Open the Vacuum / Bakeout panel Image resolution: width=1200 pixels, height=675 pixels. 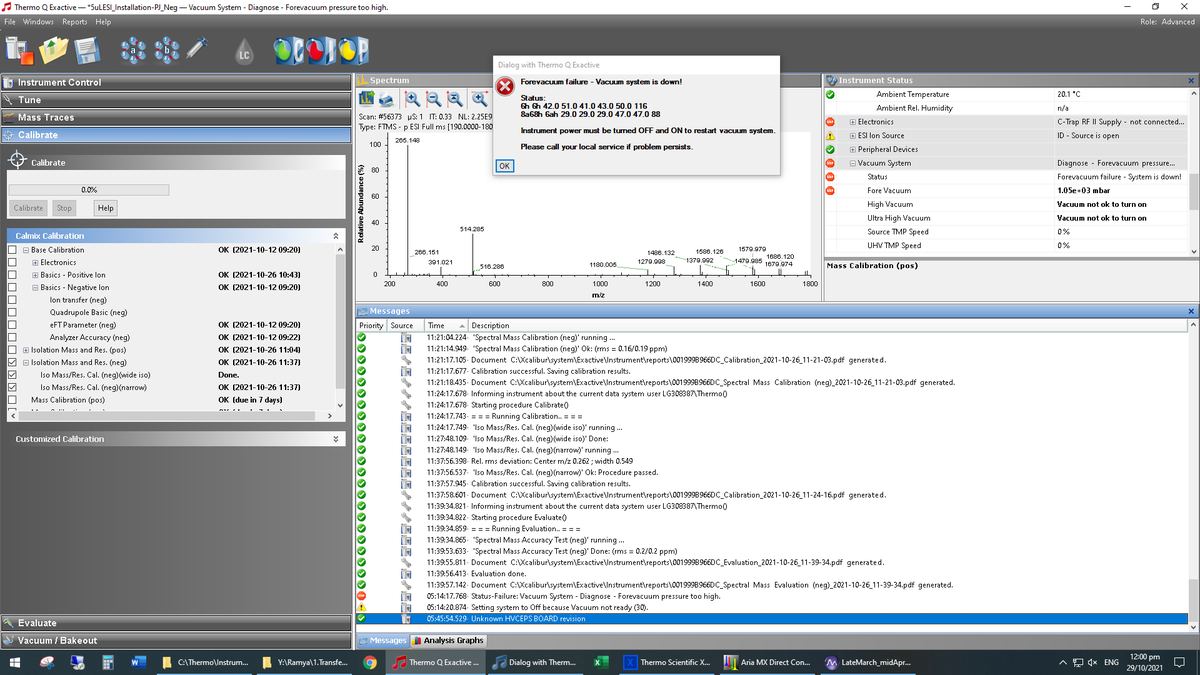pyautogui.click(x=175, y=640)
